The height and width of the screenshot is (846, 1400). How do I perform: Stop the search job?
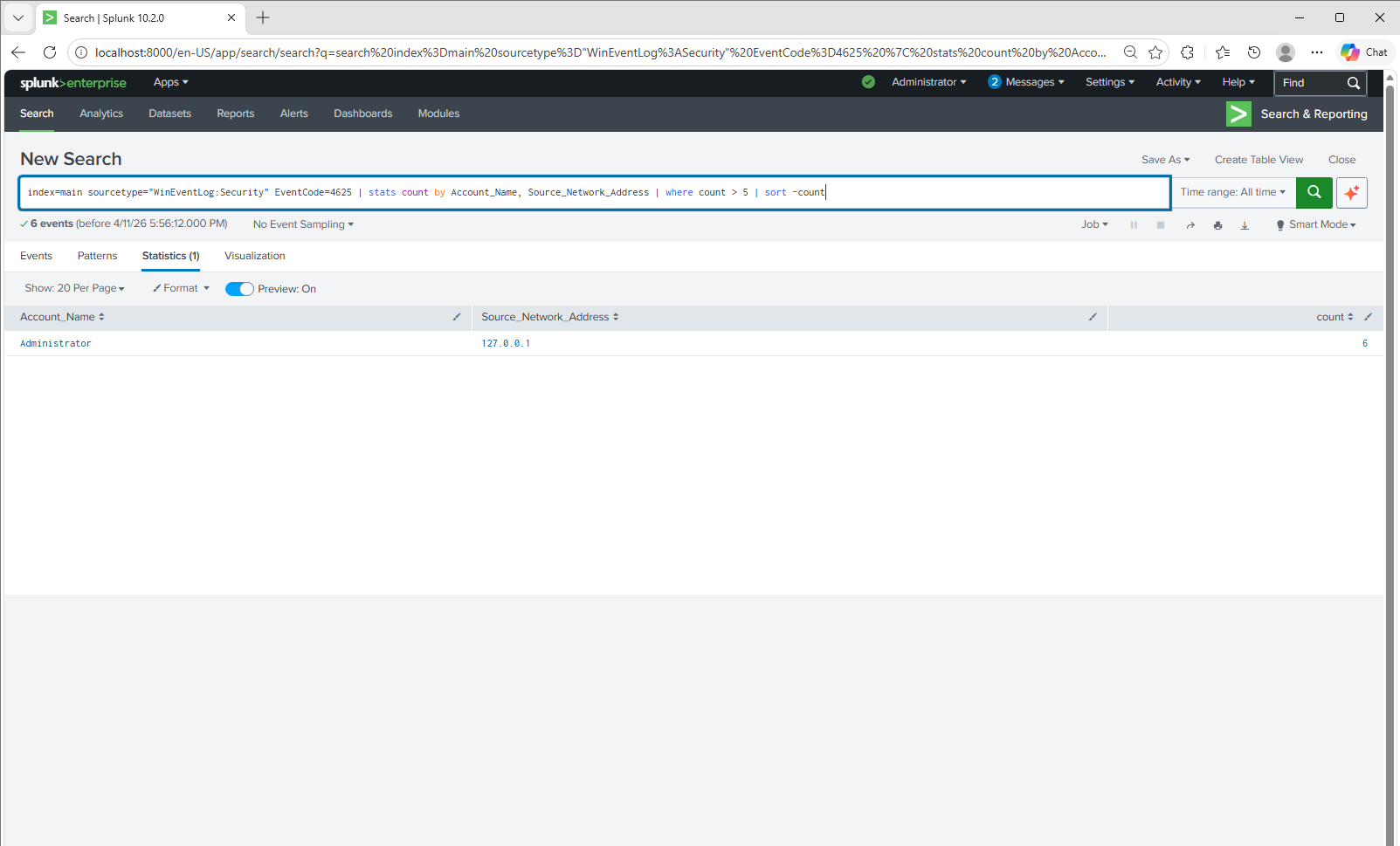tap(1161, 225)
